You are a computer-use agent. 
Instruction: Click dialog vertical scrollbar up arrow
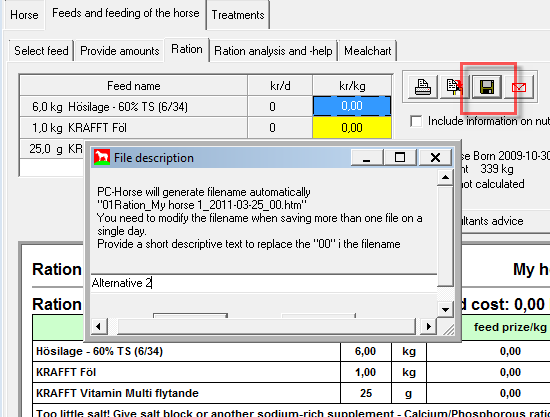tap(445, 177)
